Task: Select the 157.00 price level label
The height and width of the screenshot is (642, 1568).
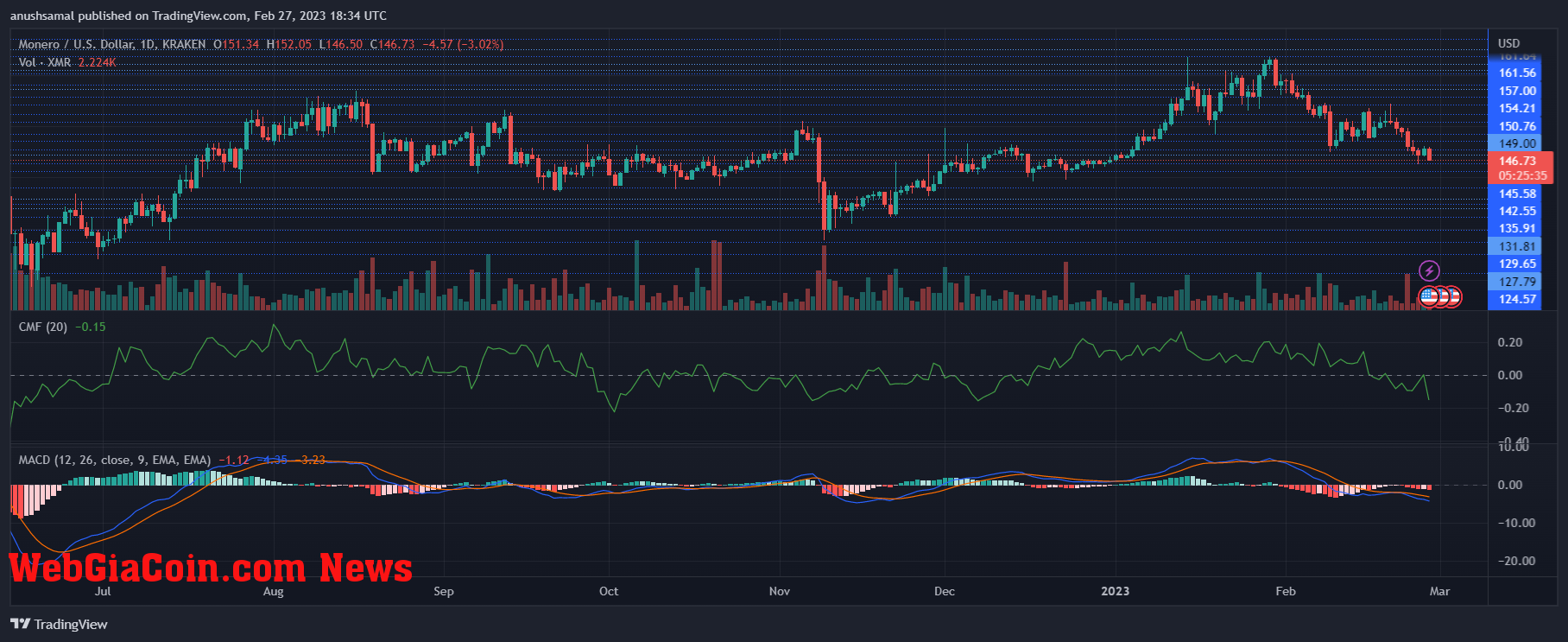Action: pyautogui.click(x=1517, y=91)
